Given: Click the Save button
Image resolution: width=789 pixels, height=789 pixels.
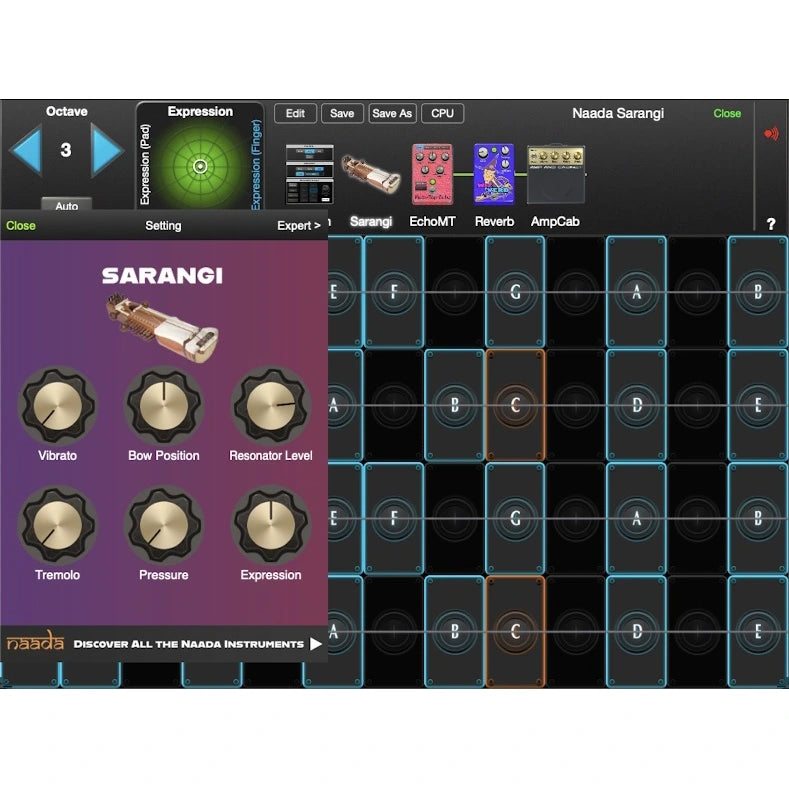Looking at the screenshot, I should pos(342,113).
